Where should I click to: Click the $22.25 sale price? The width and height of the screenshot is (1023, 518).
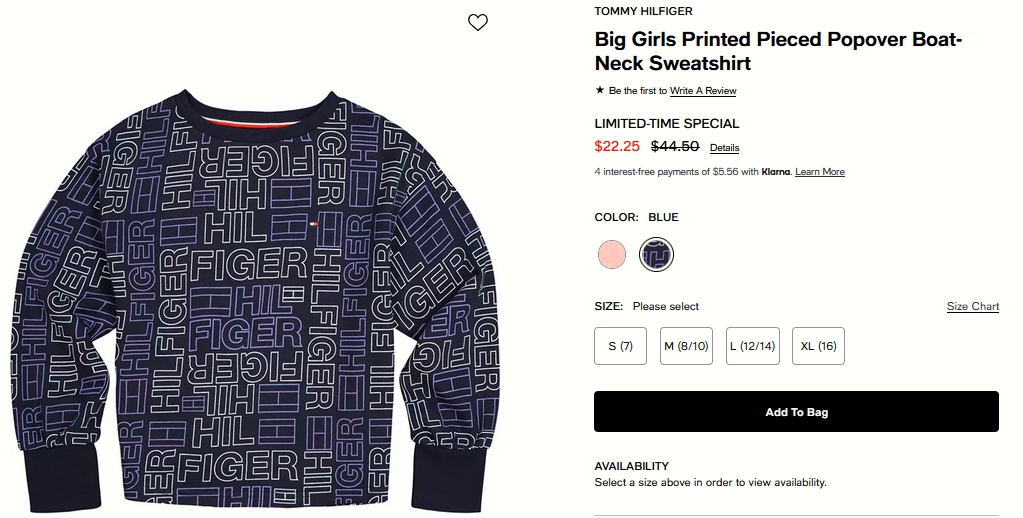[617, 146]
